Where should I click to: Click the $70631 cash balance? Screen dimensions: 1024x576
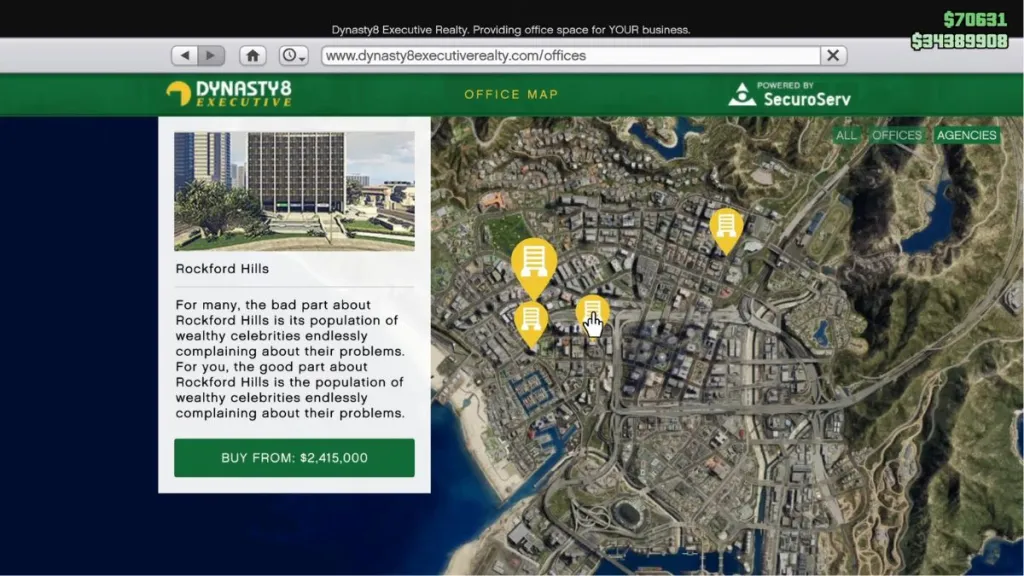975,20
